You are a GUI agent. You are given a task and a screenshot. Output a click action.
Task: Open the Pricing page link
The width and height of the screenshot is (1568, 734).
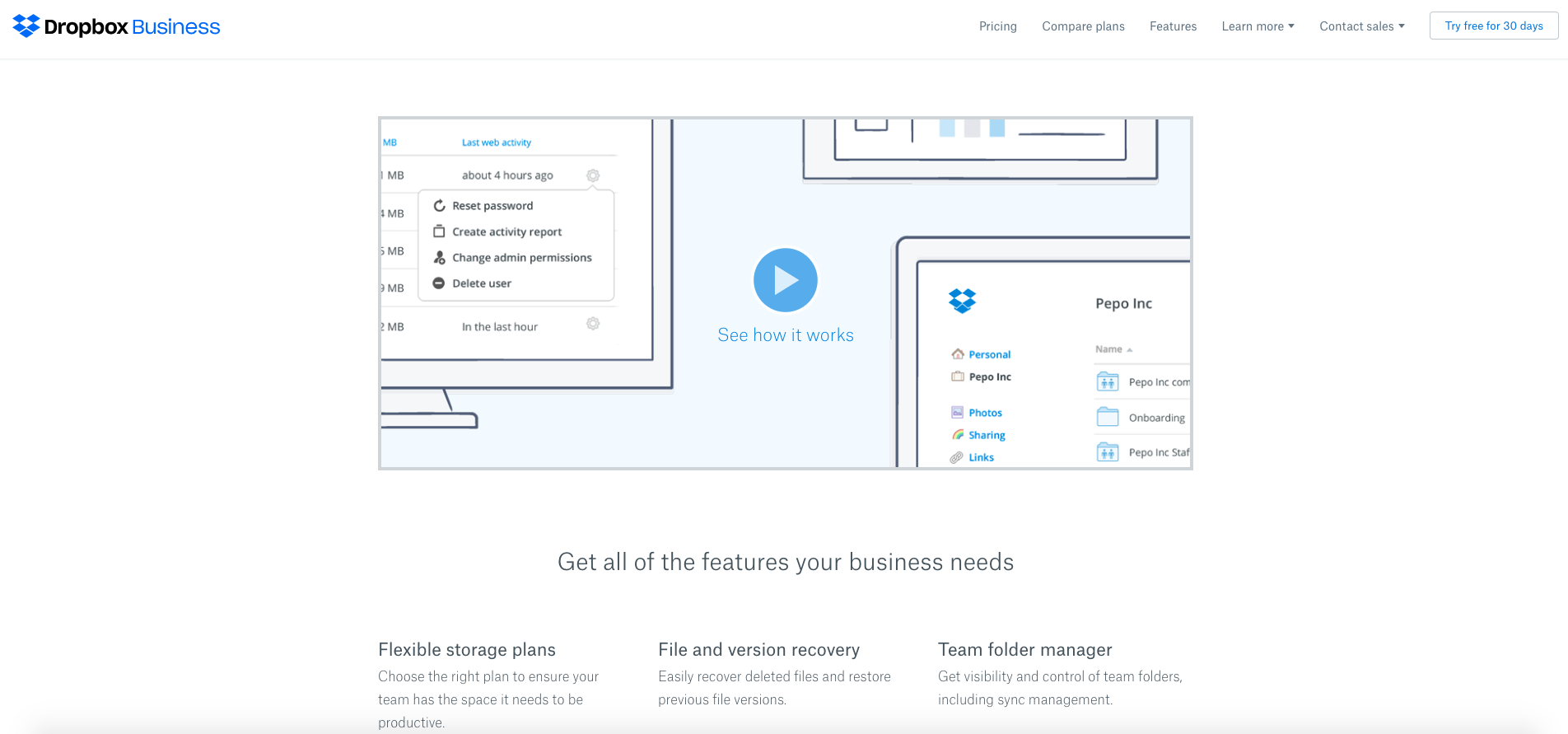(998, 26)
